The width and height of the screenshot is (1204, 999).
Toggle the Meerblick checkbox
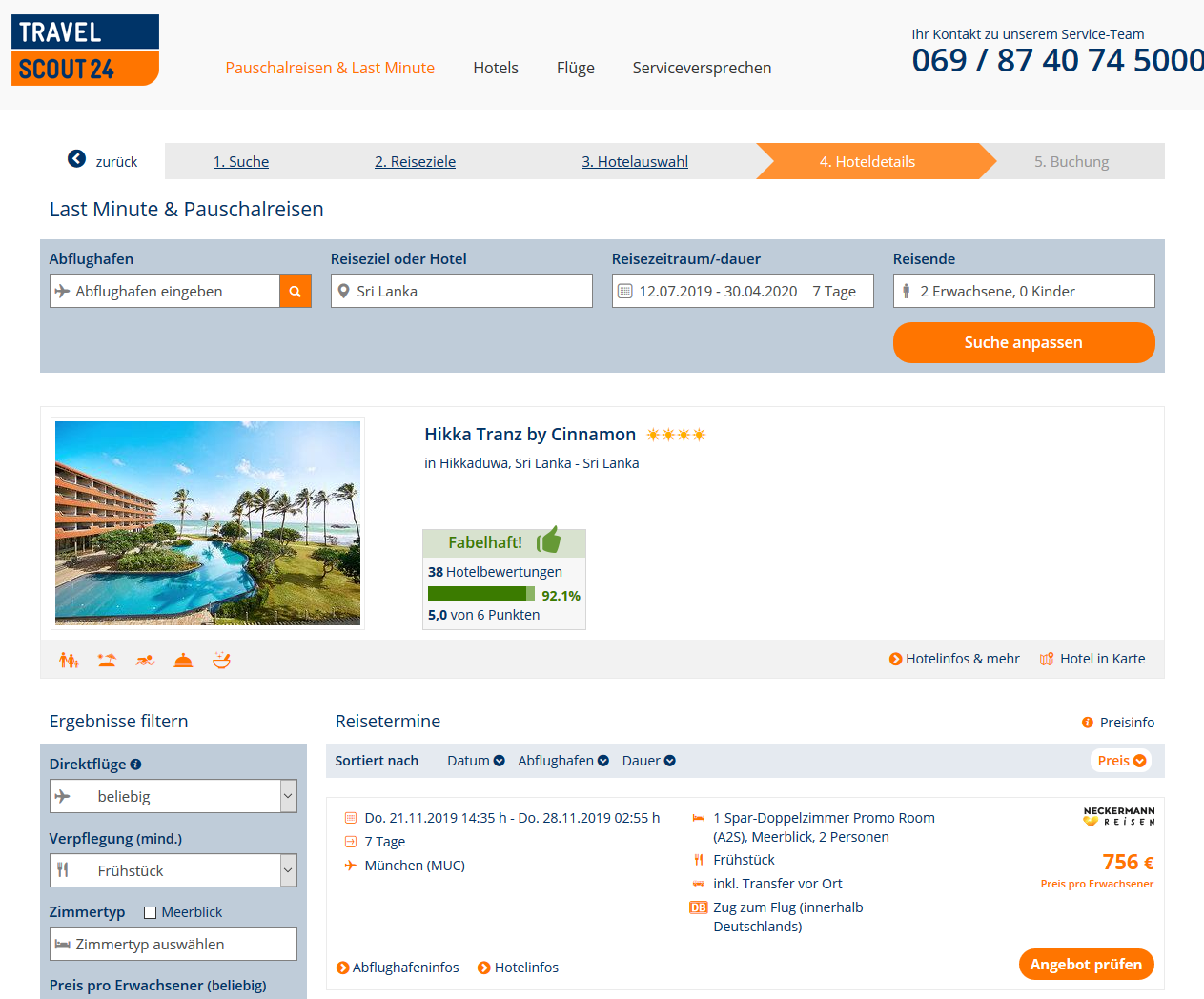(x=150, y=913)
